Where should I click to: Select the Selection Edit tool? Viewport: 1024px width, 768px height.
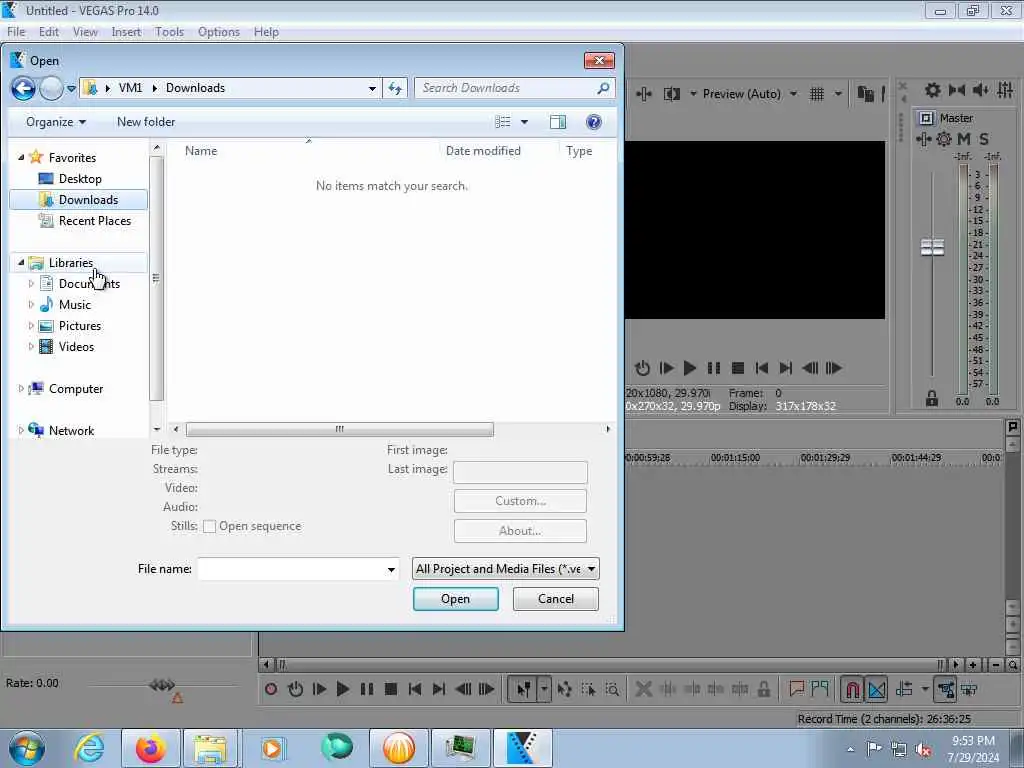(588, 689)
